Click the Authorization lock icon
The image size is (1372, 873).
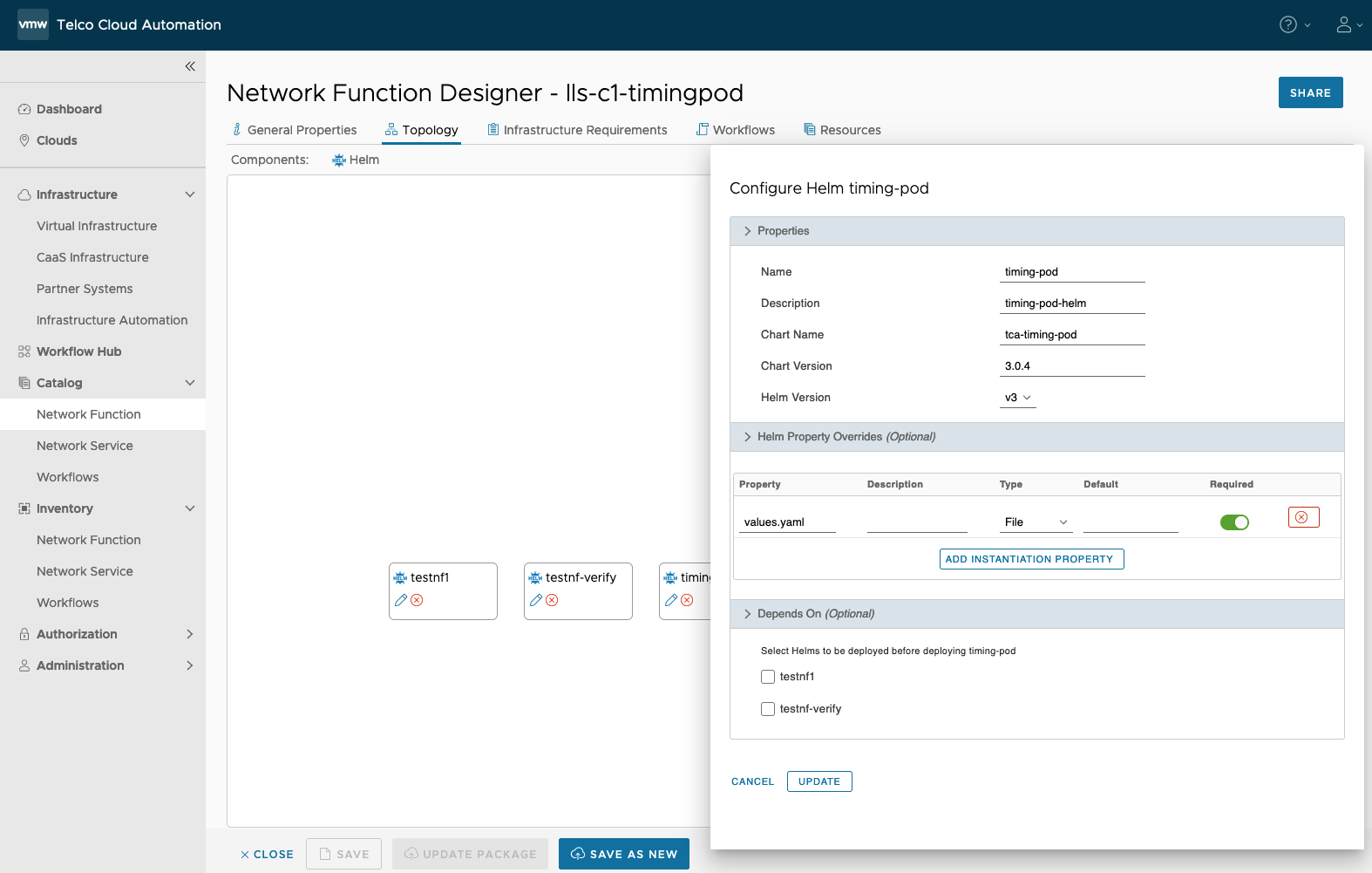click(24, 634)
